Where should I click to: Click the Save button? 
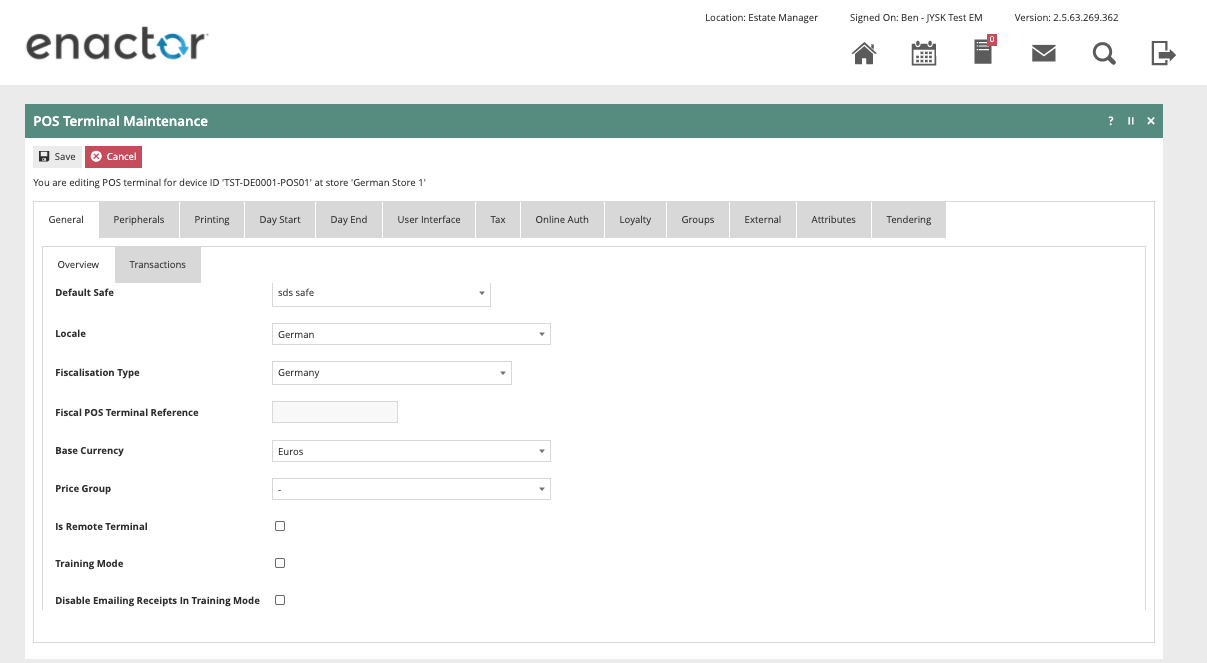[57, 157]
